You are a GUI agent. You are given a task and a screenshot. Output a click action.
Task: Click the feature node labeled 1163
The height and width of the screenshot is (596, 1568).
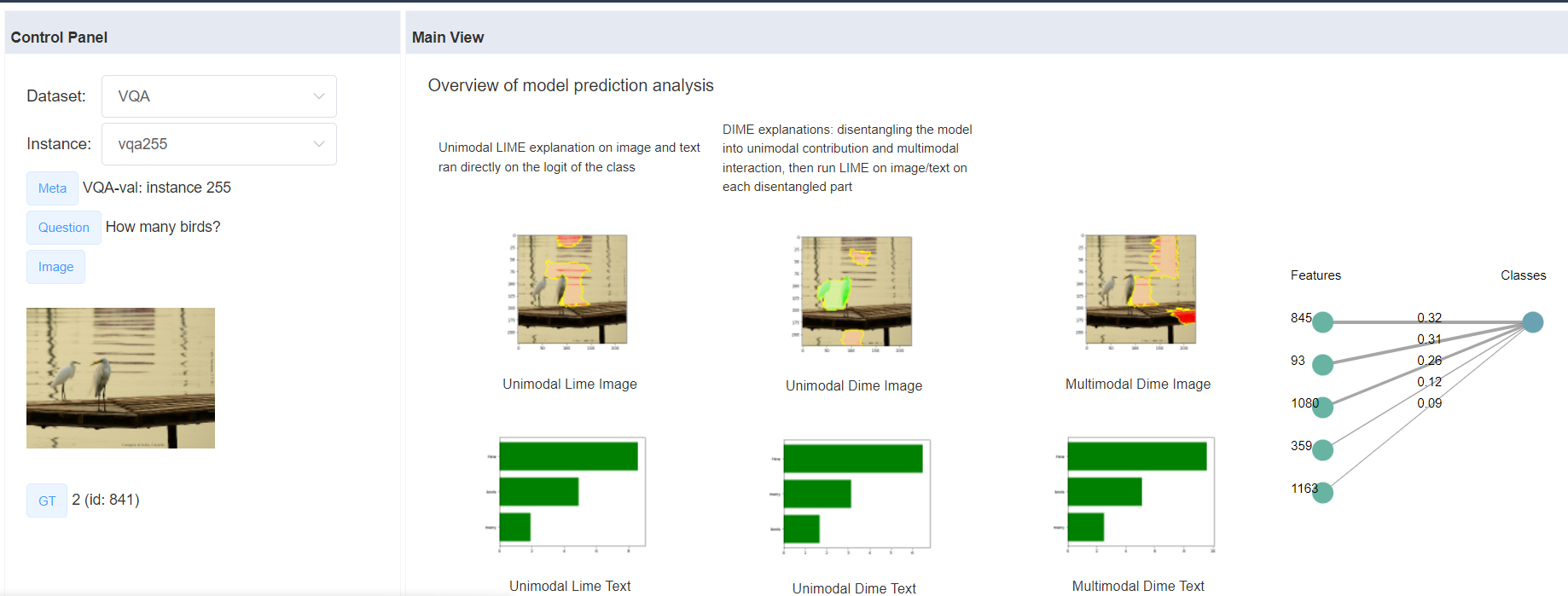[1322, 493]
